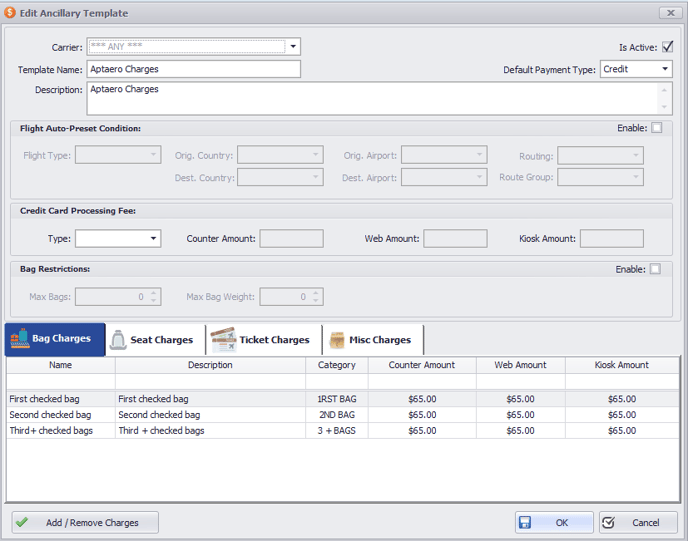This screenshot has height=541, width=688.
Task: Click the Description column filter row cell
Action: [210, 381]
